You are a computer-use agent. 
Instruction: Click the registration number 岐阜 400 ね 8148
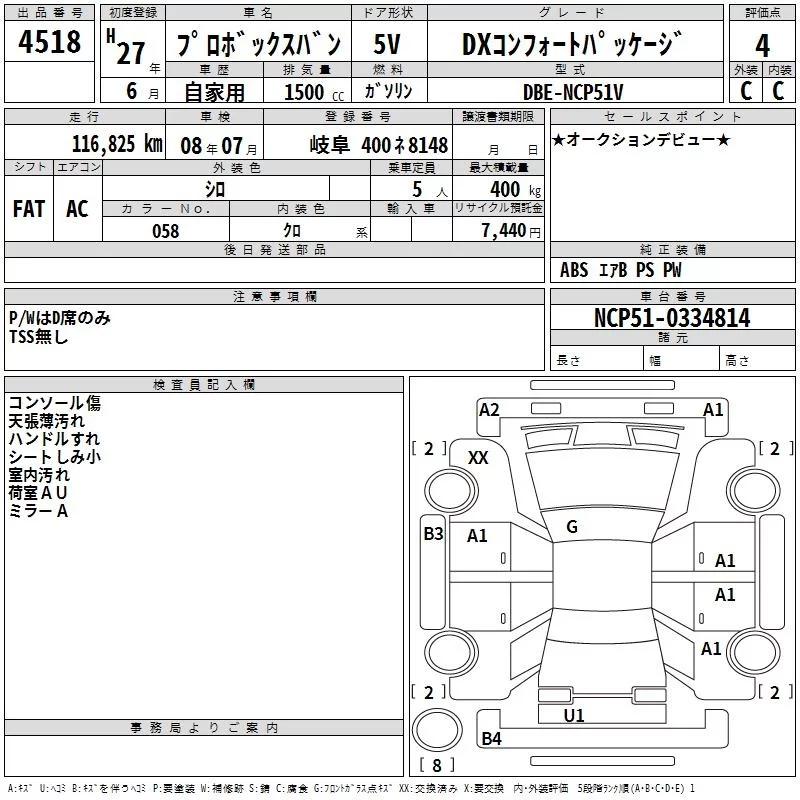tap(379, 145)
